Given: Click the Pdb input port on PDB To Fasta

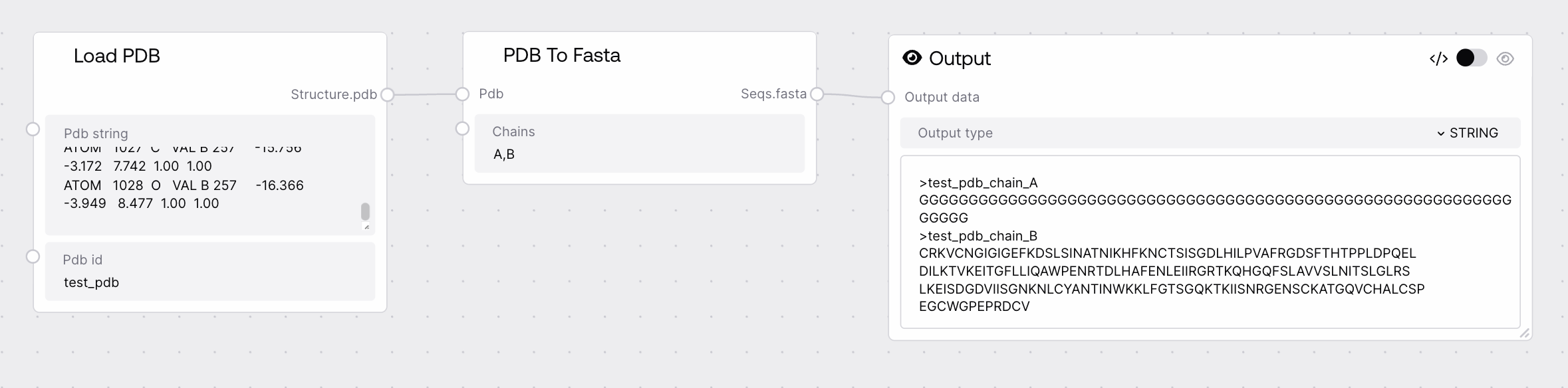Looking at the screenshot, I should point(463,94).
